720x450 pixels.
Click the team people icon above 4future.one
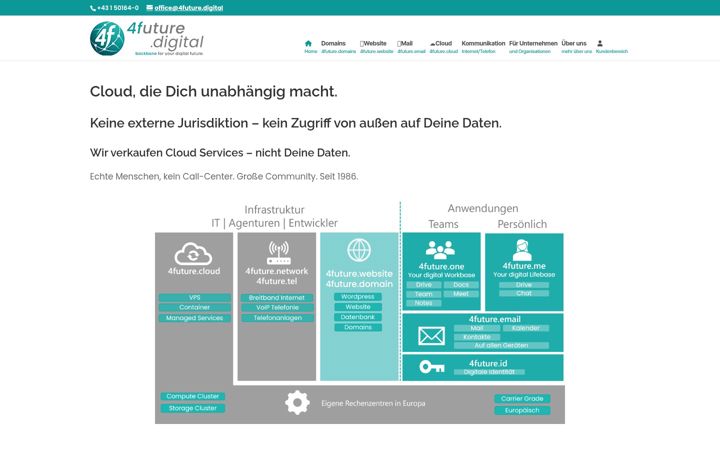pos(440,250)
